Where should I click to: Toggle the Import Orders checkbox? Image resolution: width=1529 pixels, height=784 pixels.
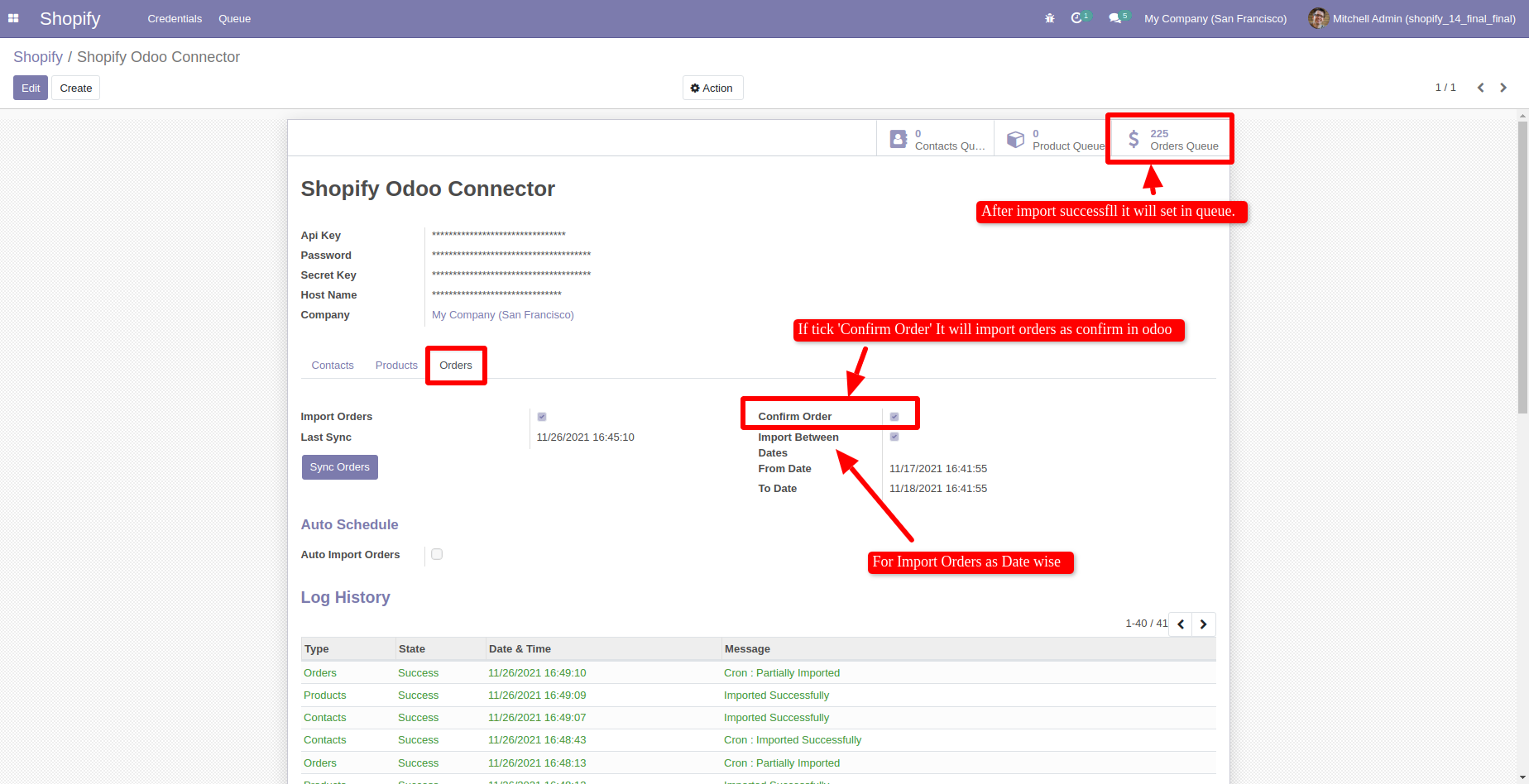[542, 417]
